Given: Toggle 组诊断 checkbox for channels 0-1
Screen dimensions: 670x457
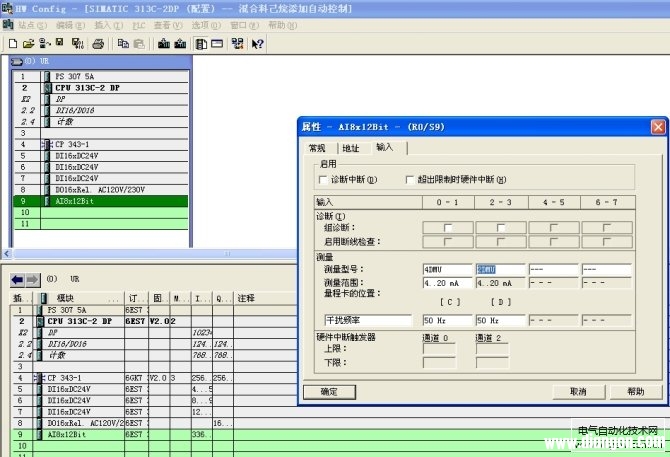Looking at the screenshot, I should 446,229.
